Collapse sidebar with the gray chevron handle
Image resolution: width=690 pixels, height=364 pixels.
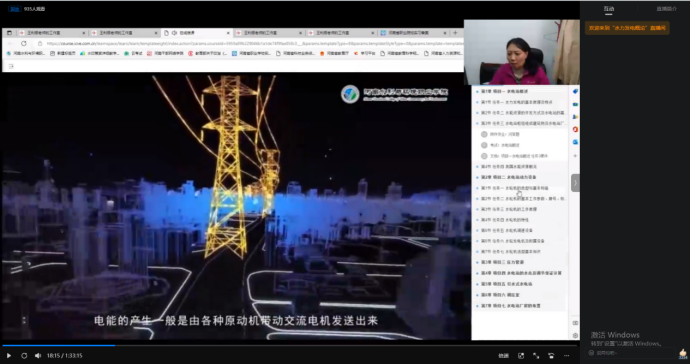pos(575,183)
